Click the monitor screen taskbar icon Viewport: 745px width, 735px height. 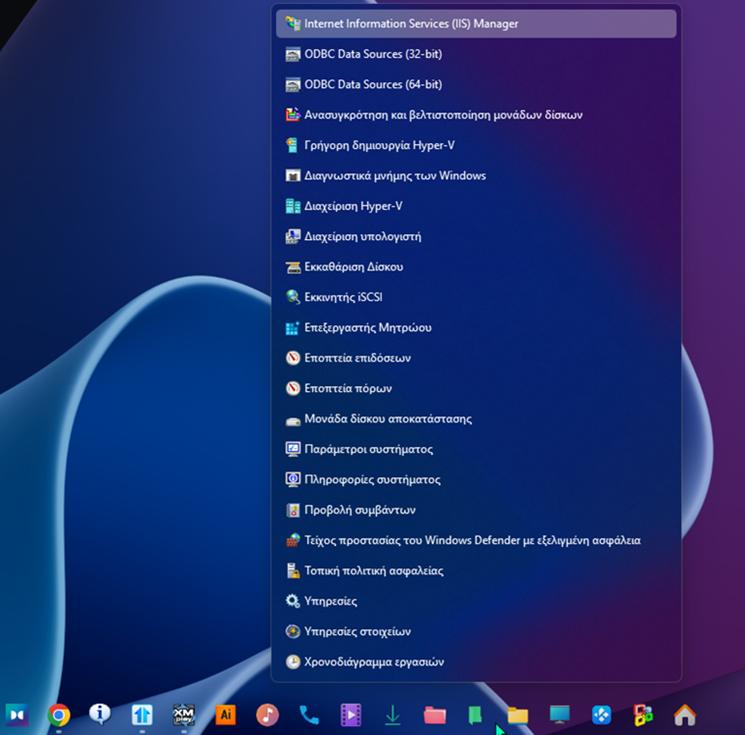[x=560, y=715]
